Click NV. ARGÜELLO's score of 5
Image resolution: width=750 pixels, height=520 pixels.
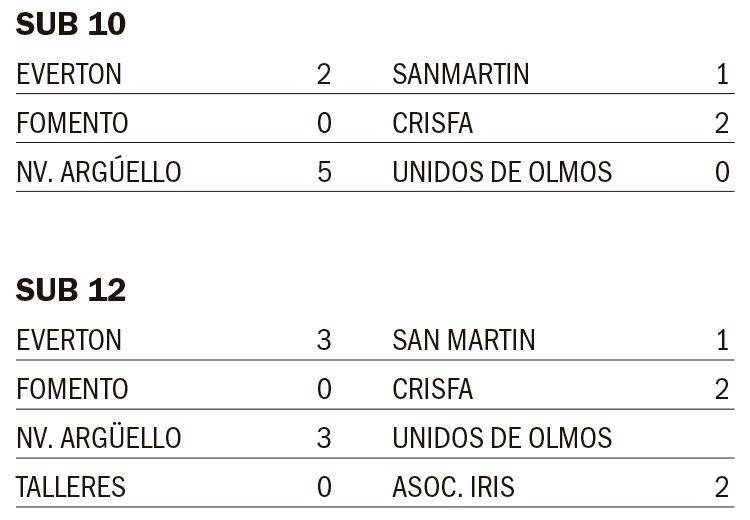tap(323, 172)
